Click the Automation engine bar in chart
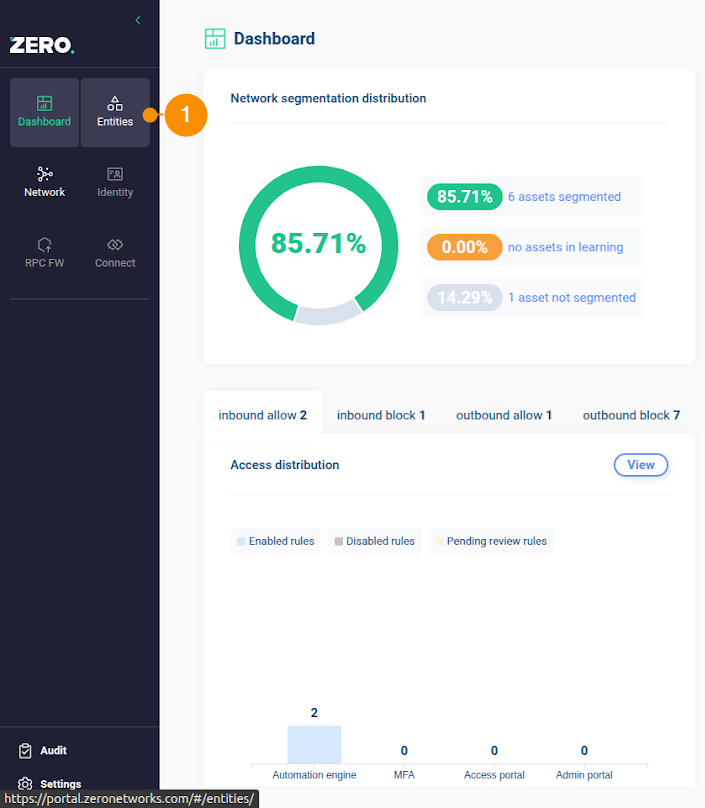Image resolution: width=705 pixels, height=808 pixels. pyautogui.click(x=314, y=745)
